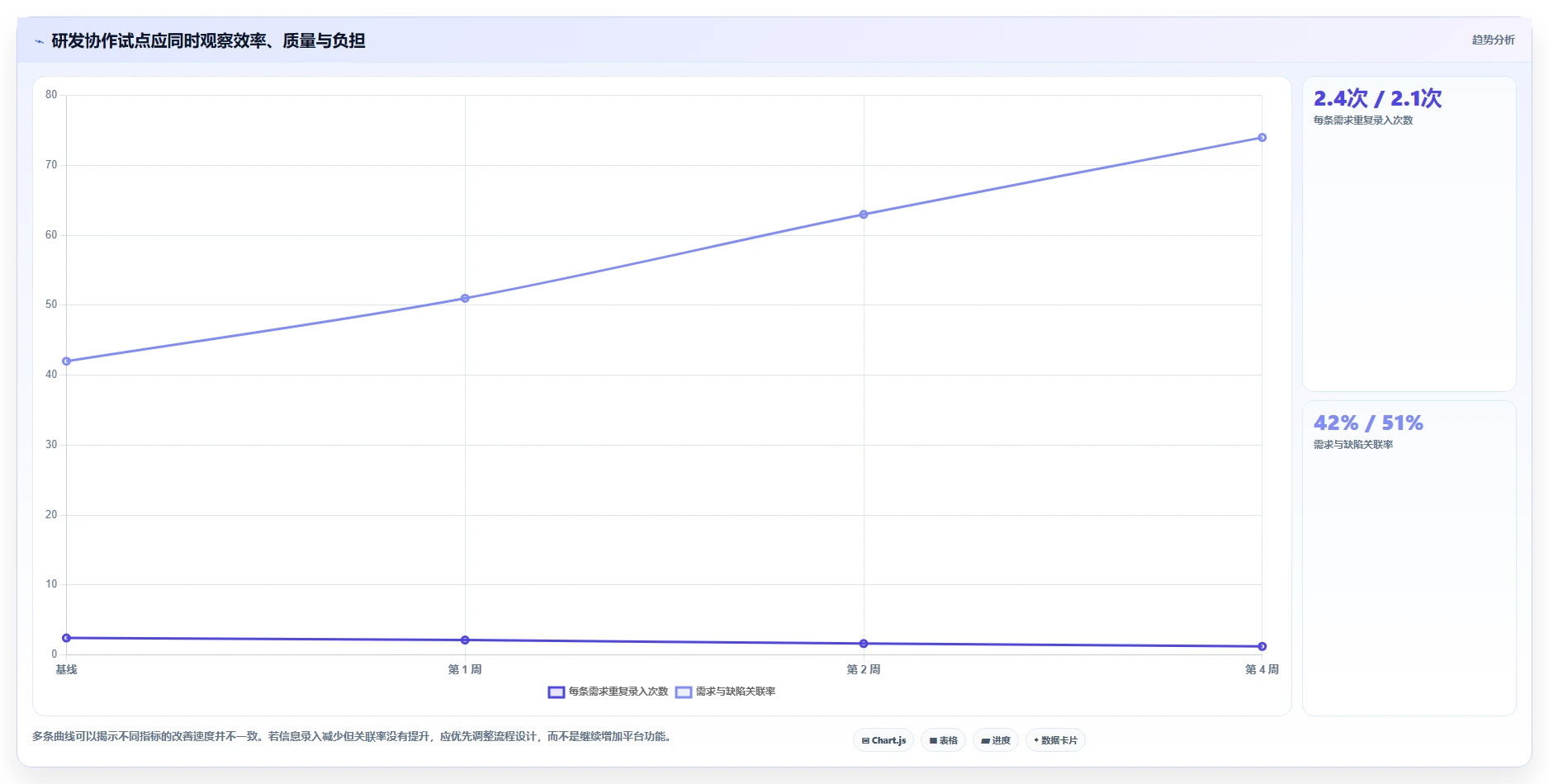This screenshot has height=784, width=1549.
Task: Click the 2.4次 / 2.1次 card value
Action: [x=1377, y=99]
